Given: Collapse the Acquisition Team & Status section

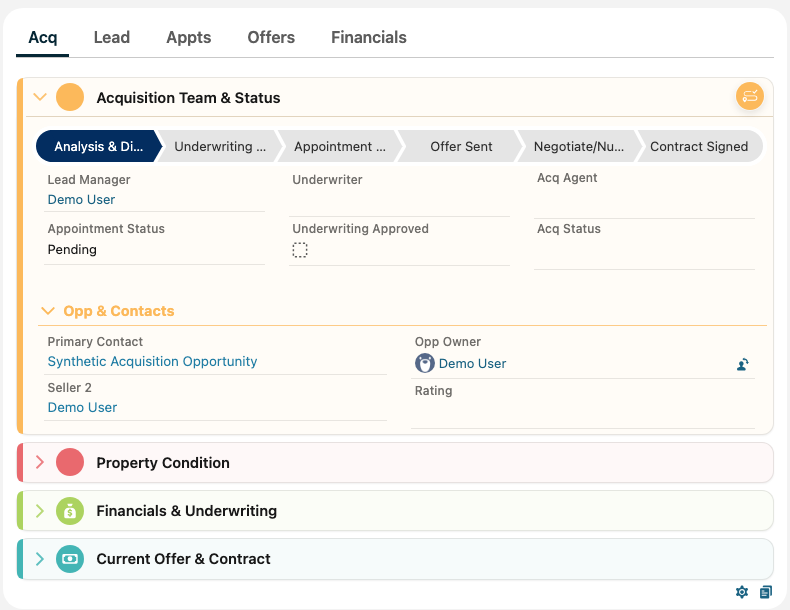Looking at the screenshot, I should (x=40, y=97).
